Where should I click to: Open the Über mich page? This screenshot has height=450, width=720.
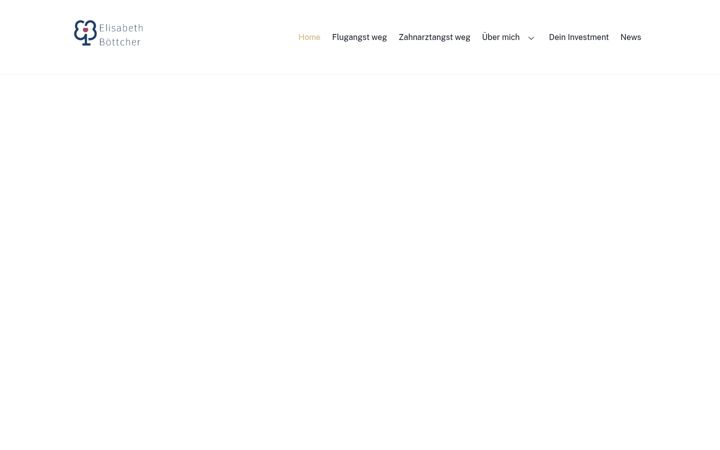[x=501, y=37]
